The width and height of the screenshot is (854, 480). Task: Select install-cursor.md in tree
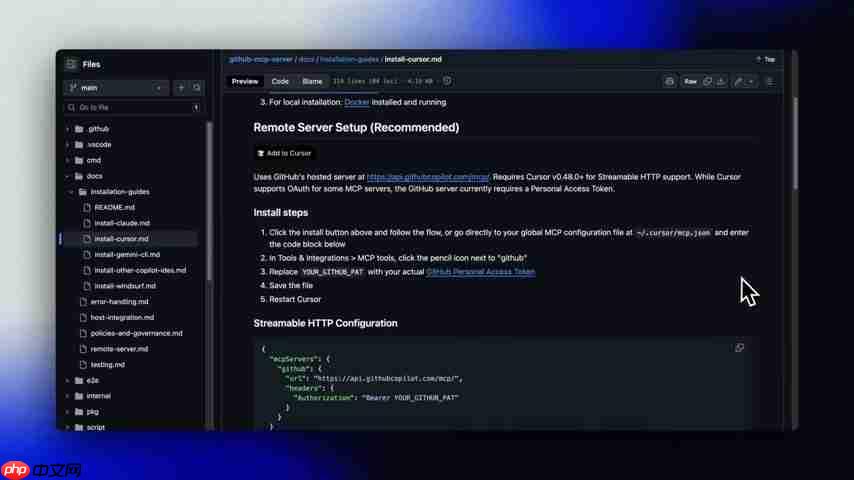[x=121, y=239]
